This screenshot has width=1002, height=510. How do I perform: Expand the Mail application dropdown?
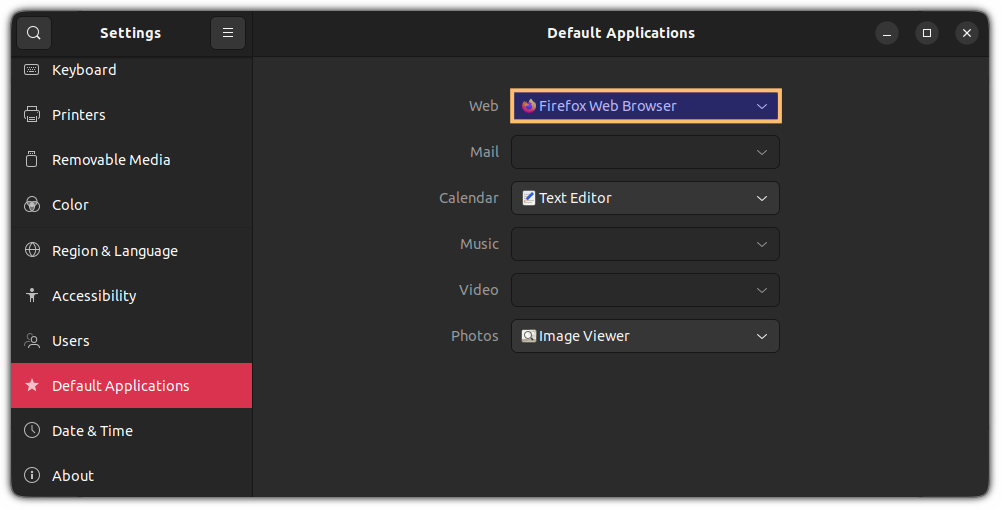[x=645, y=152]
